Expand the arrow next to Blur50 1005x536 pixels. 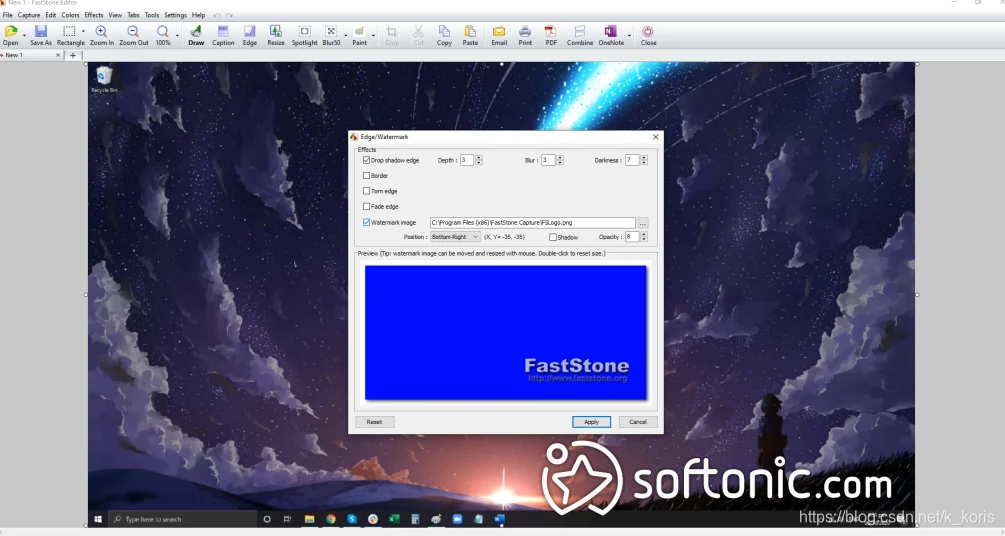(345, 35)
